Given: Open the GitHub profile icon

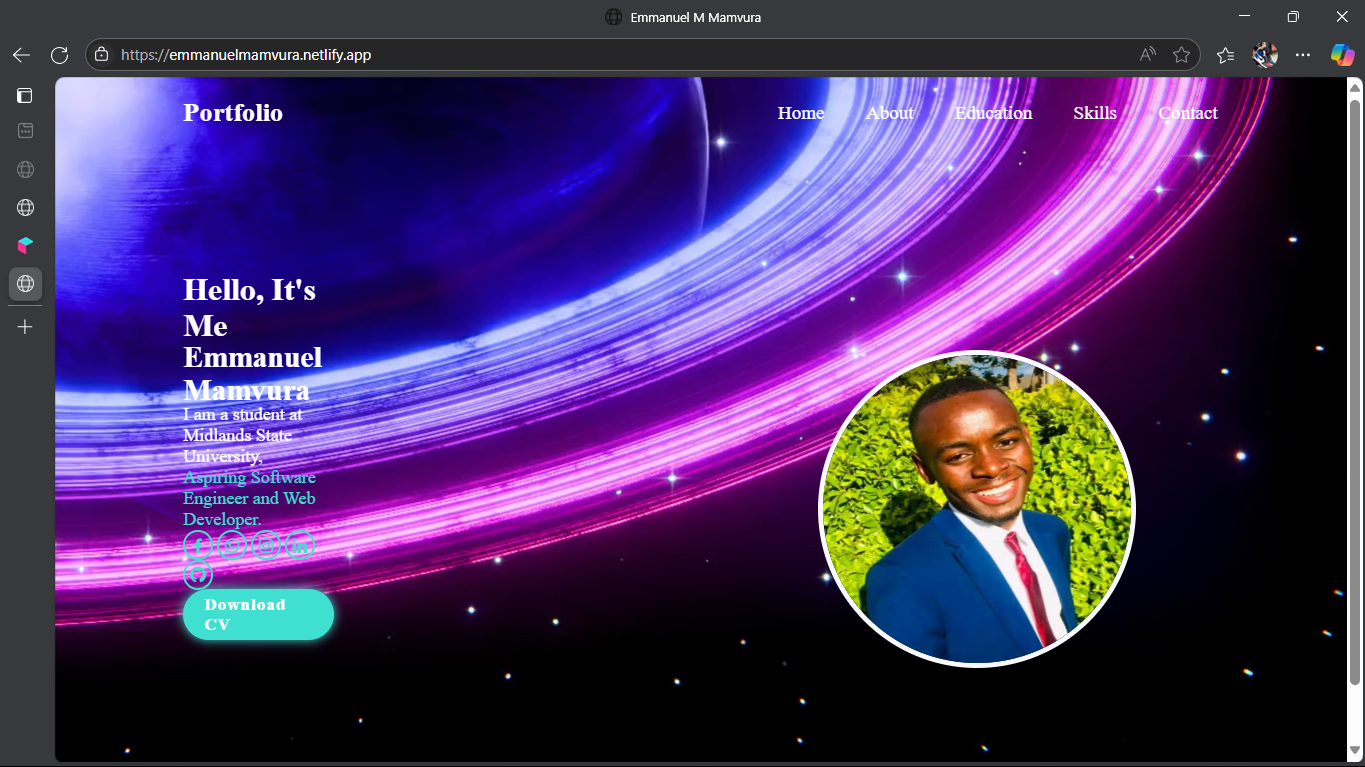Looking at the screenshot, I should (x=198, y=574).
